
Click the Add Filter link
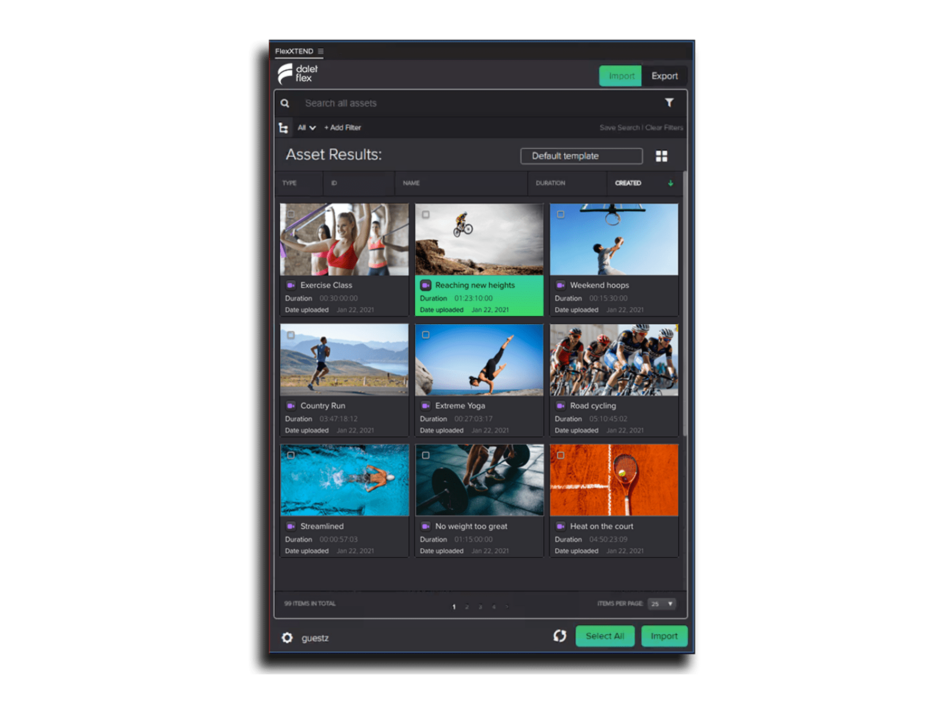tap(342, 128)
